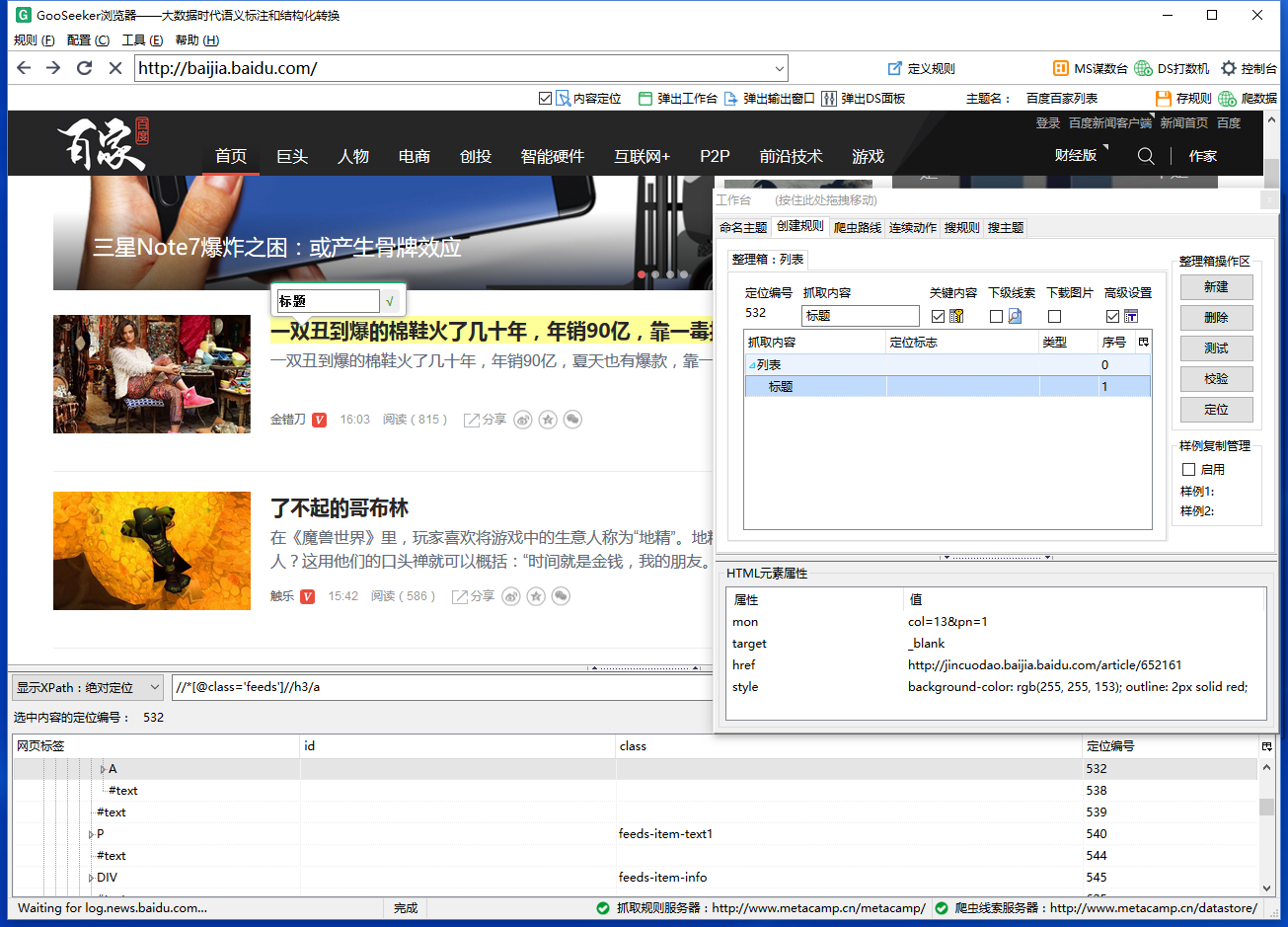Viewport: 1288px width, 927px height.
Task: Open article 了不起的哥布林
Action: pyautogui.click(x=340, y=508)
